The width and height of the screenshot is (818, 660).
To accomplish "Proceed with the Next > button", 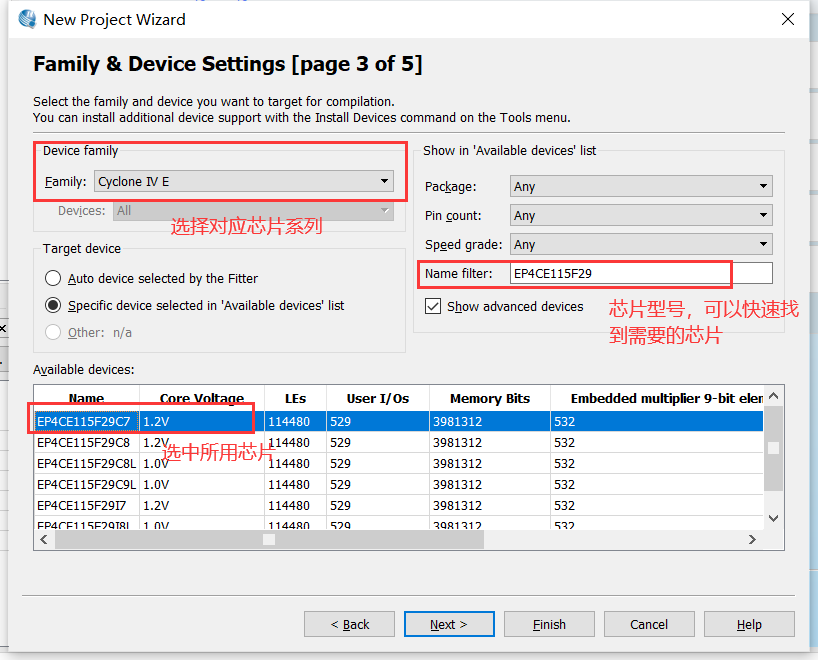I will click(x=449, y=624).
